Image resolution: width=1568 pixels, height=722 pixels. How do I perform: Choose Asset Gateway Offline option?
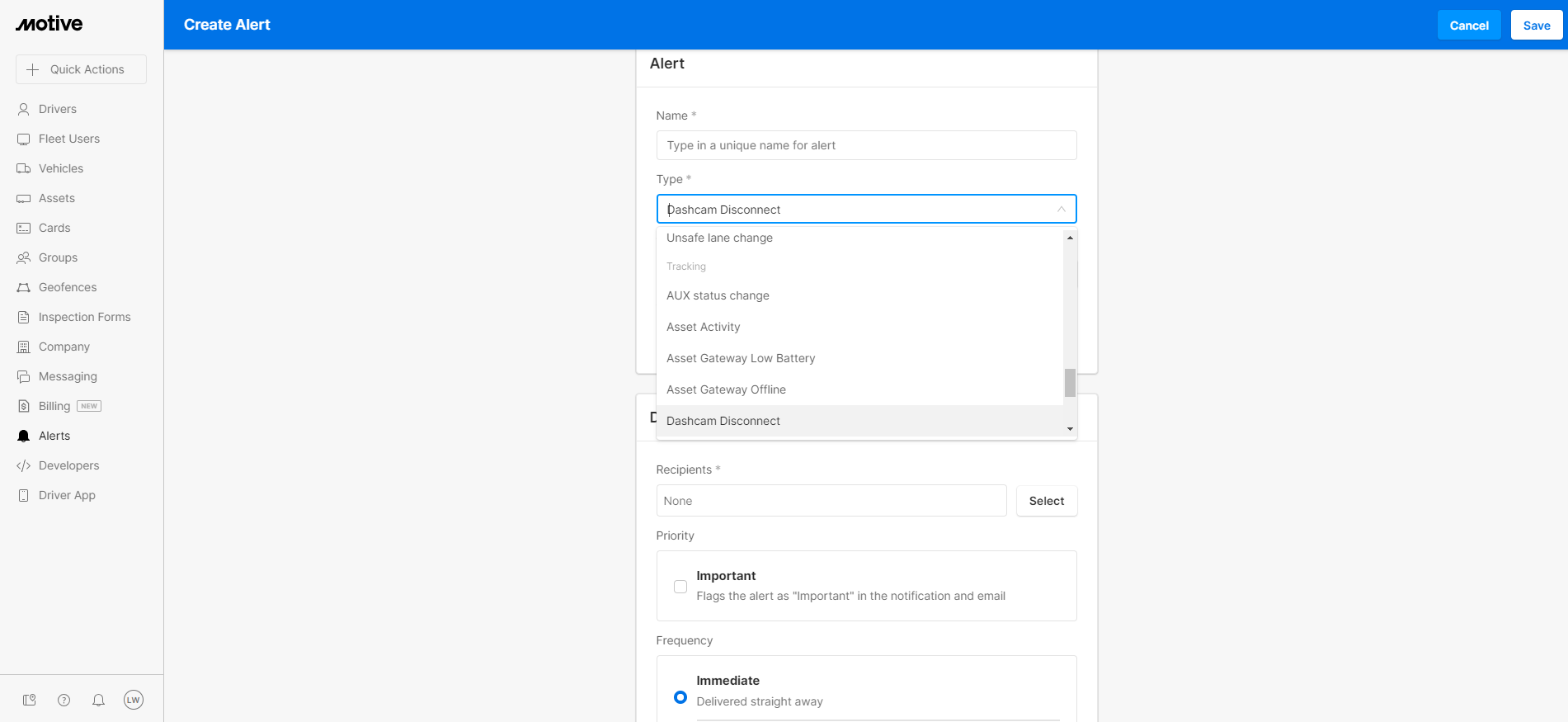pyautogui.click(x=859, y=389)
